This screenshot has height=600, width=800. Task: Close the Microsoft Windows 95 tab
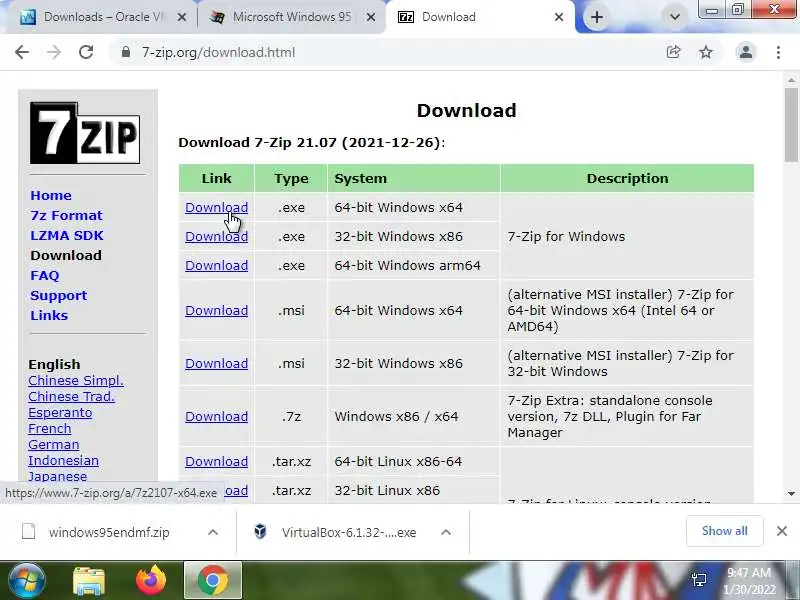coord(371,17)
